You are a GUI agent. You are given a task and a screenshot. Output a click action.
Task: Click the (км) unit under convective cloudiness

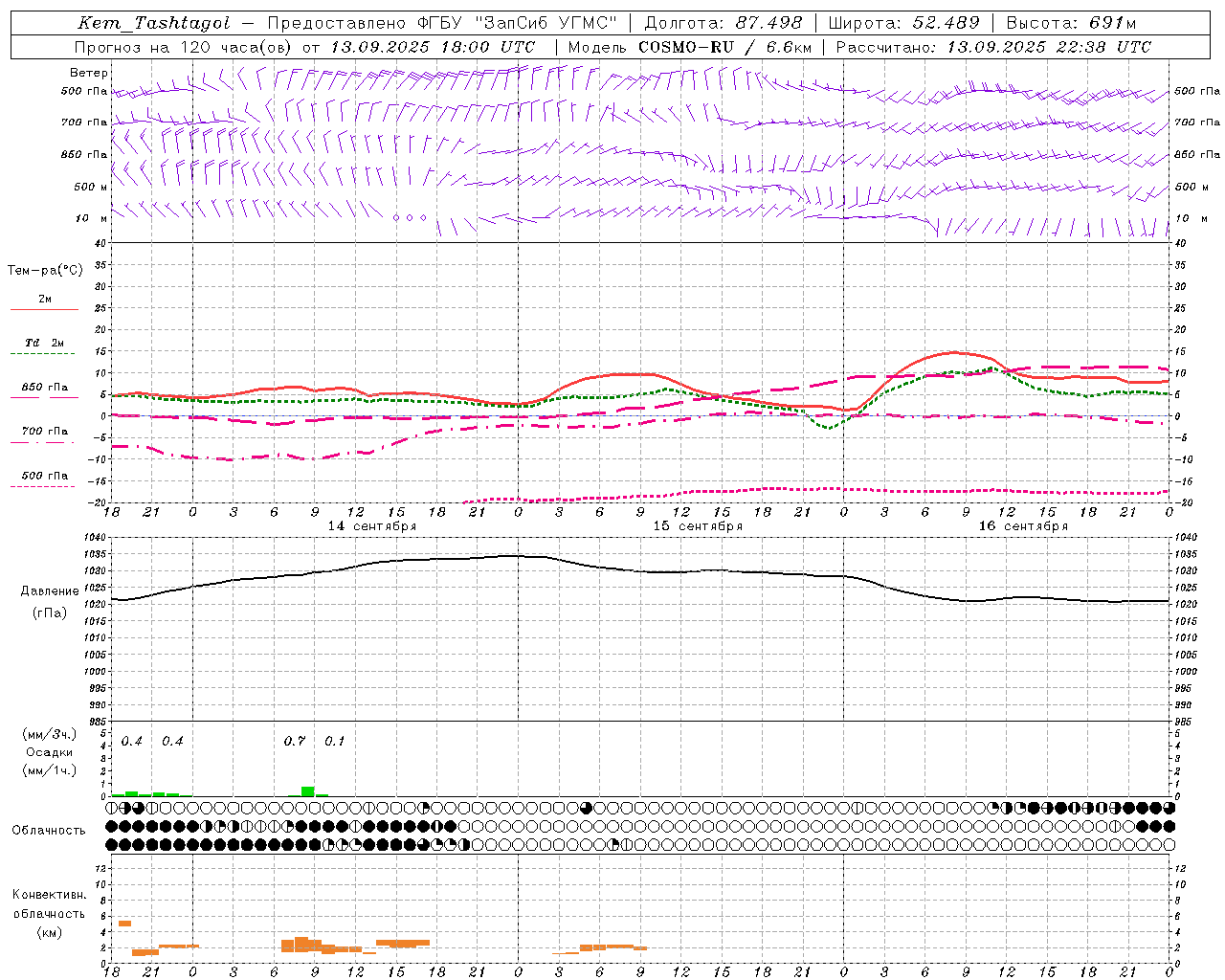point(50,932)
